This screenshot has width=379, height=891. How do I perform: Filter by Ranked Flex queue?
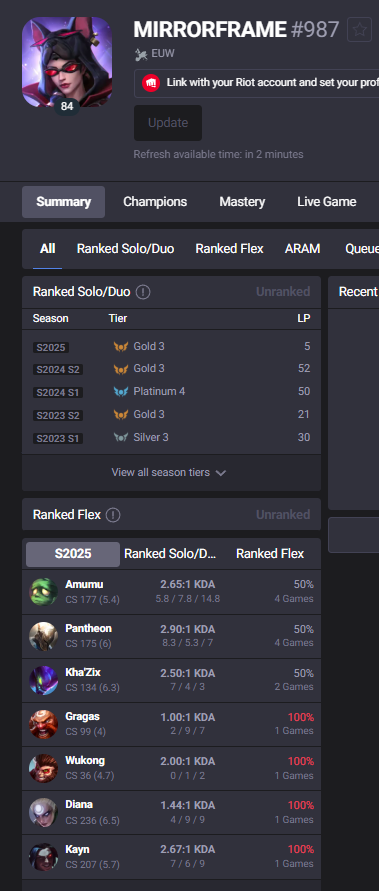click(x=230, y=249)
